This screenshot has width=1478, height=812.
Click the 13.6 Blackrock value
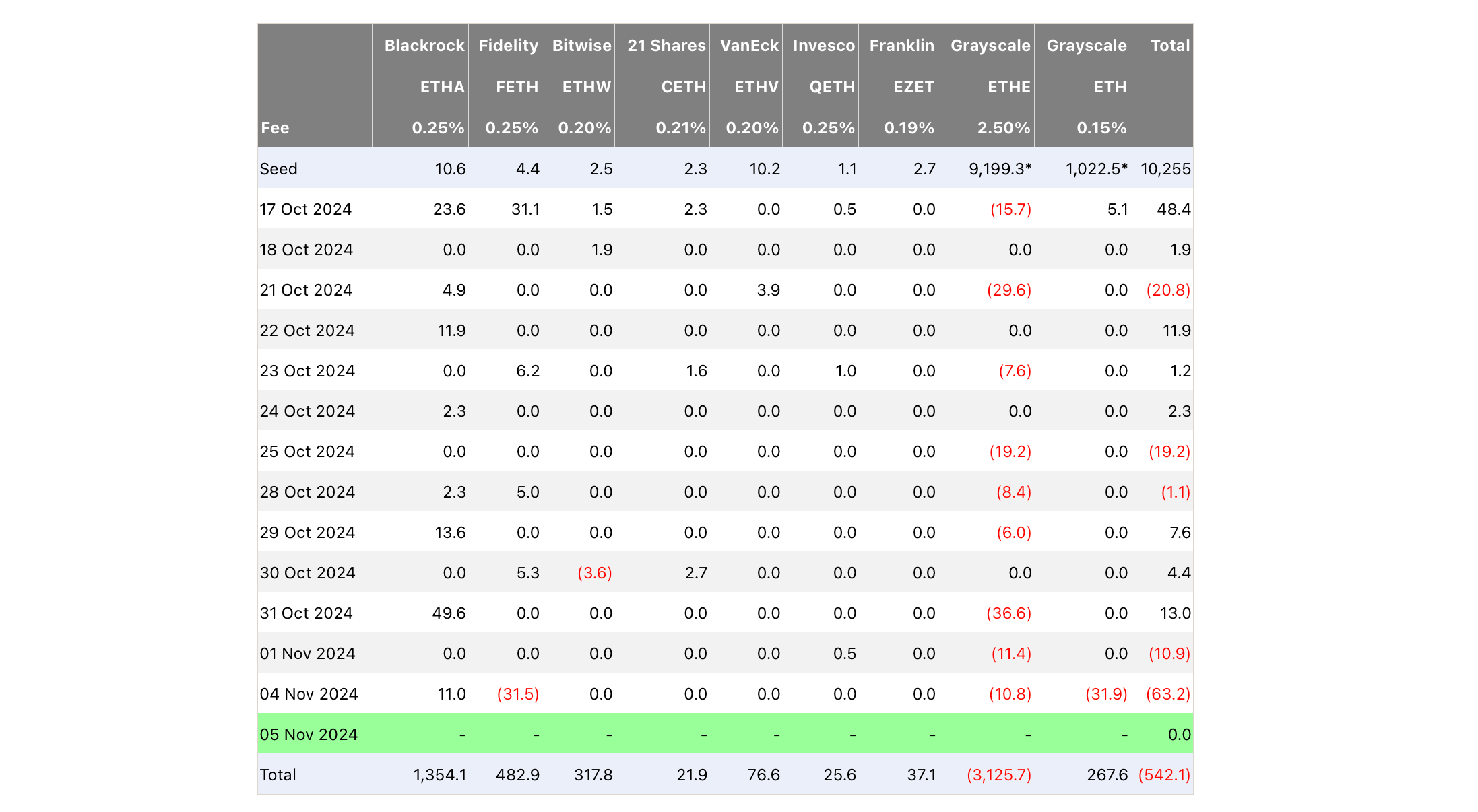coord(450,533)
